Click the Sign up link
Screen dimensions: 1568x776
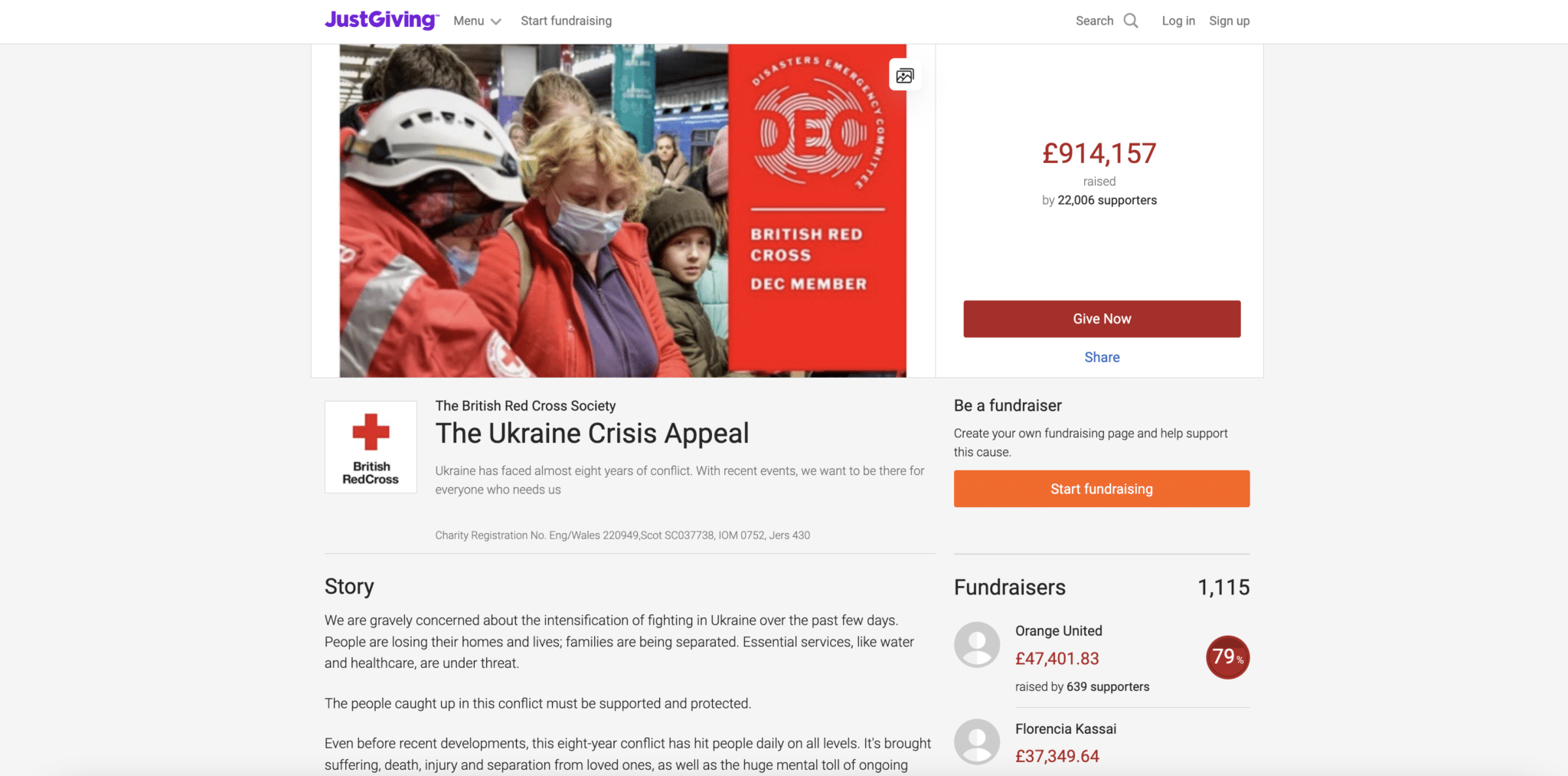pyautogui.click(x=1229, y=21)
